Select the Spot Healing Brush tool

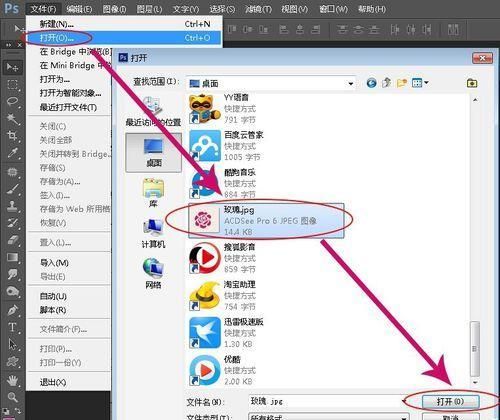13,172
